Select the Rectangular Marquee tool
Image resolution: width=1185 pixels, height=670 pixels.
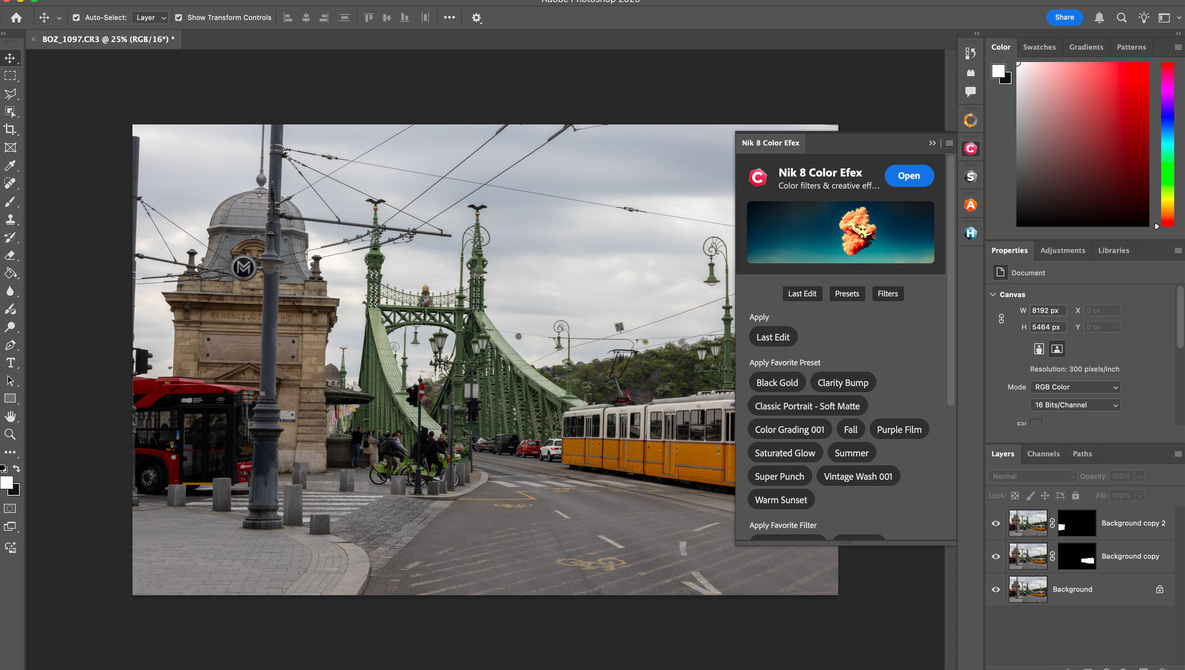click(x=11, y=76)
